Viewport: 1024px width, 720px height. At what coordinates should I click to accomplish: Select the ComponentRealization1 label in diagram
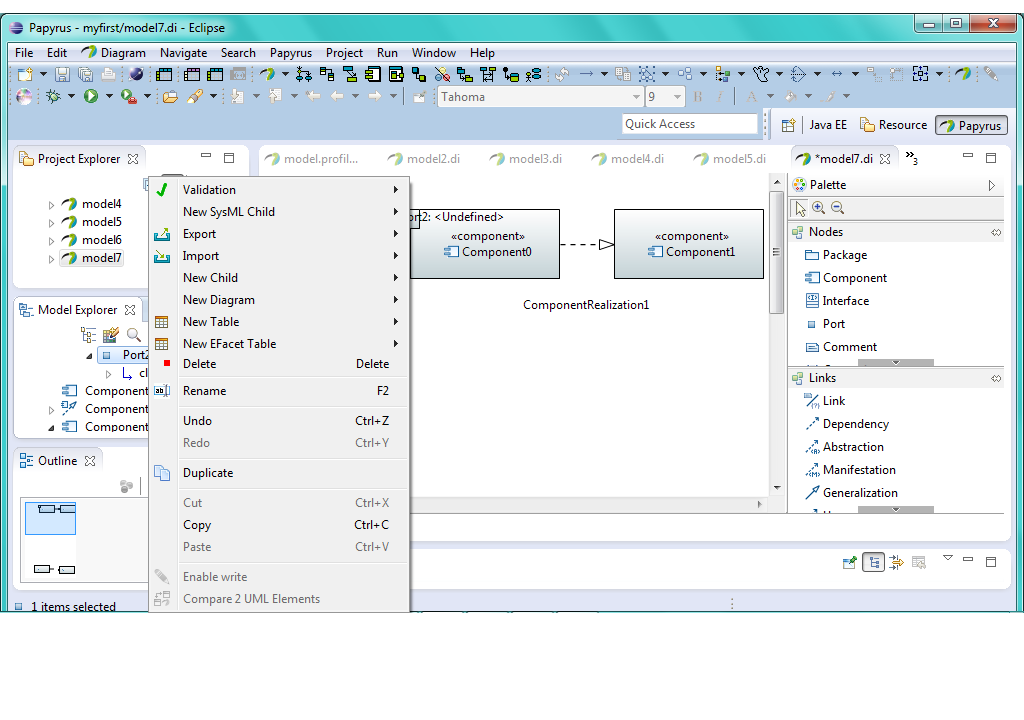pyautogui.click(x=586, y=305)
